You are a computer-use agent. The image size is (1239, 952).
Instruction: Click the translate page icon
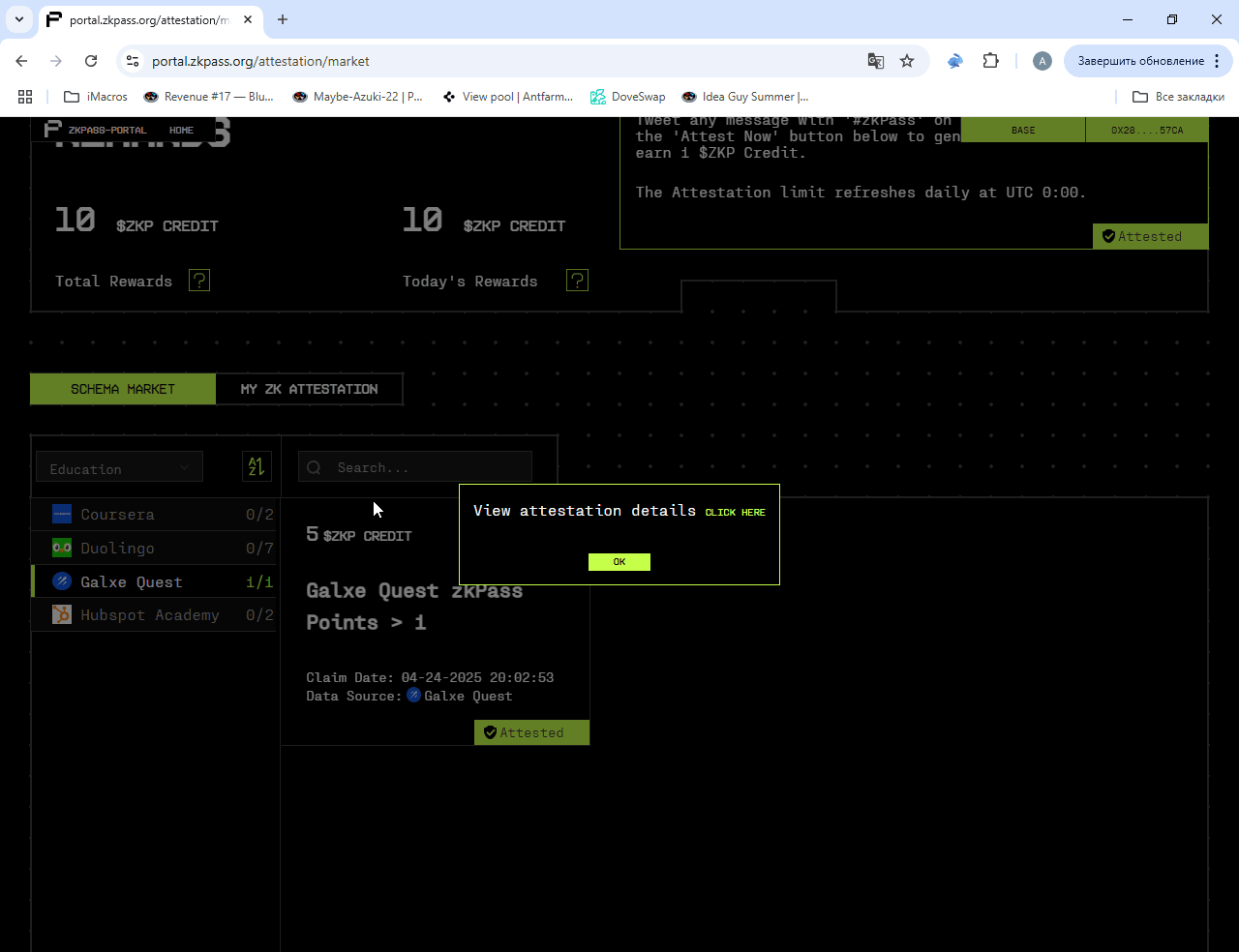(x=876, y=61)
